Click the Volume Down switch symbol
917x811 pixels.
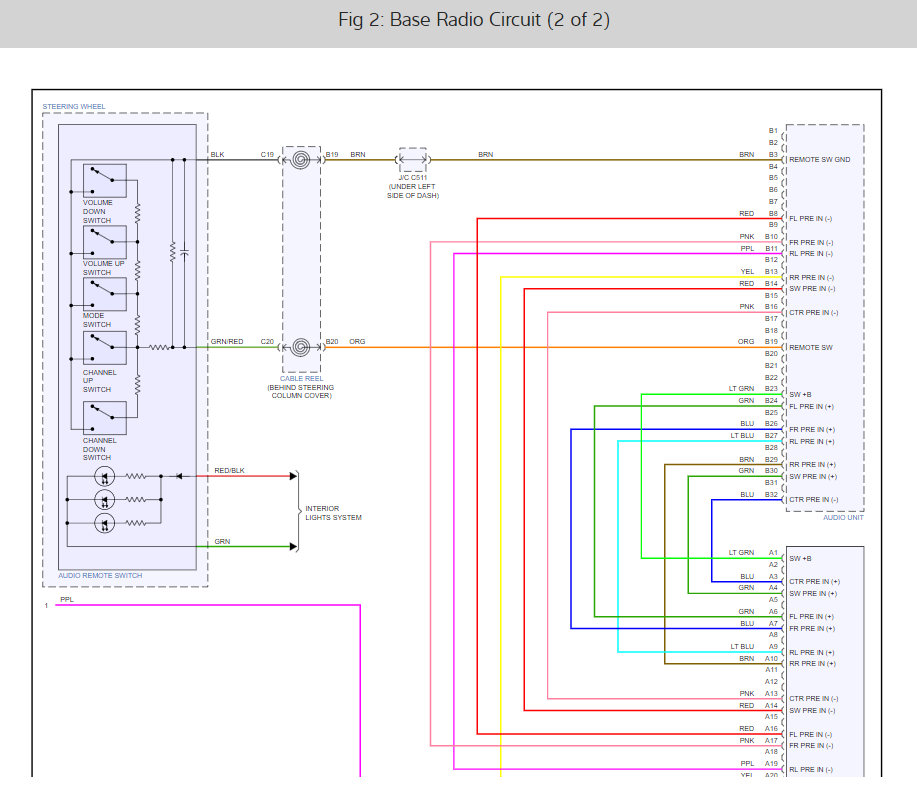pyautogui.click(x=105, y=181)
